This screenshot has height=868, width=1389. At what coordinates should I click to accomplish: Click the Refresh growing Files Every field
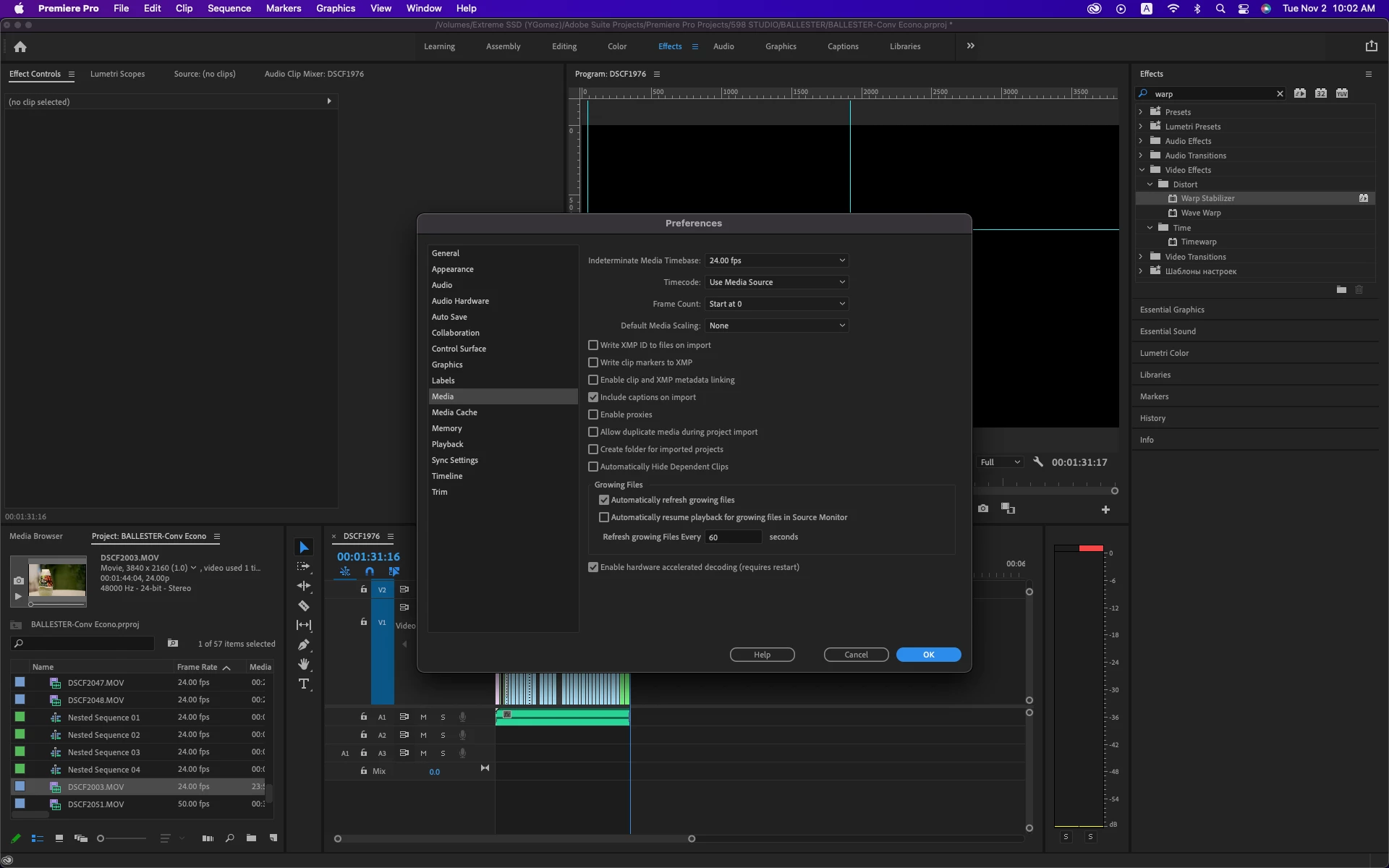pyautogui.click(x=733, y=537)
